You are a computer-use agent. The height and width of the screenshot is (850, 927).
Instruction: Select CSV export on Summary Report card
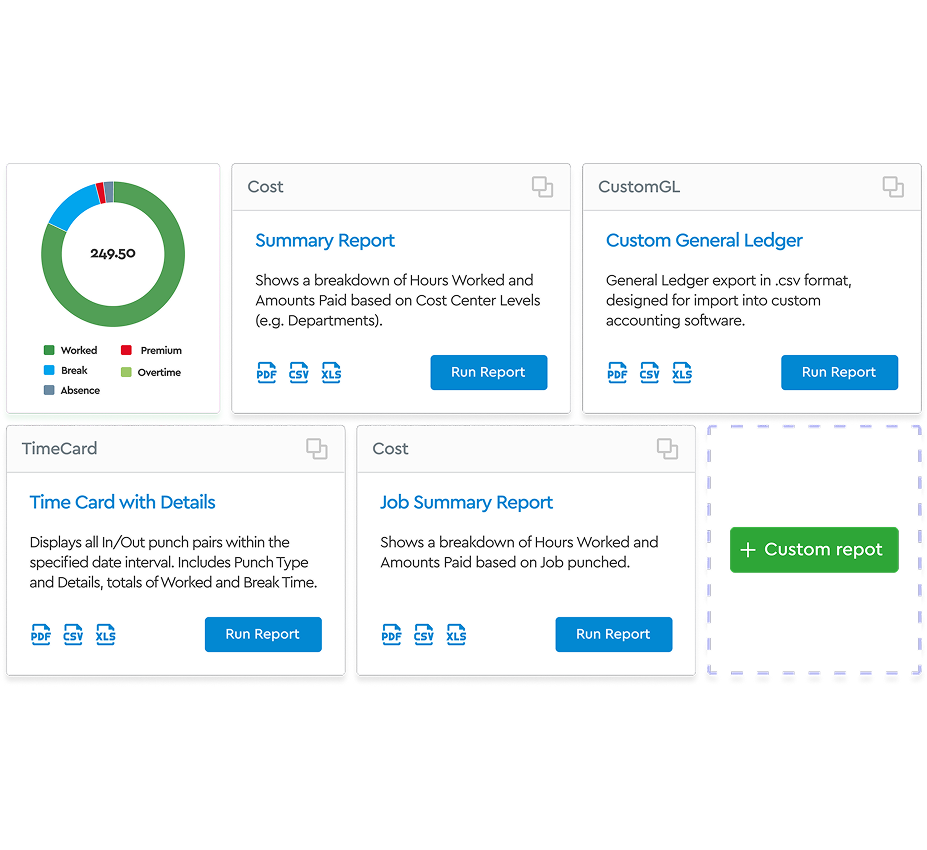(298, 372)
